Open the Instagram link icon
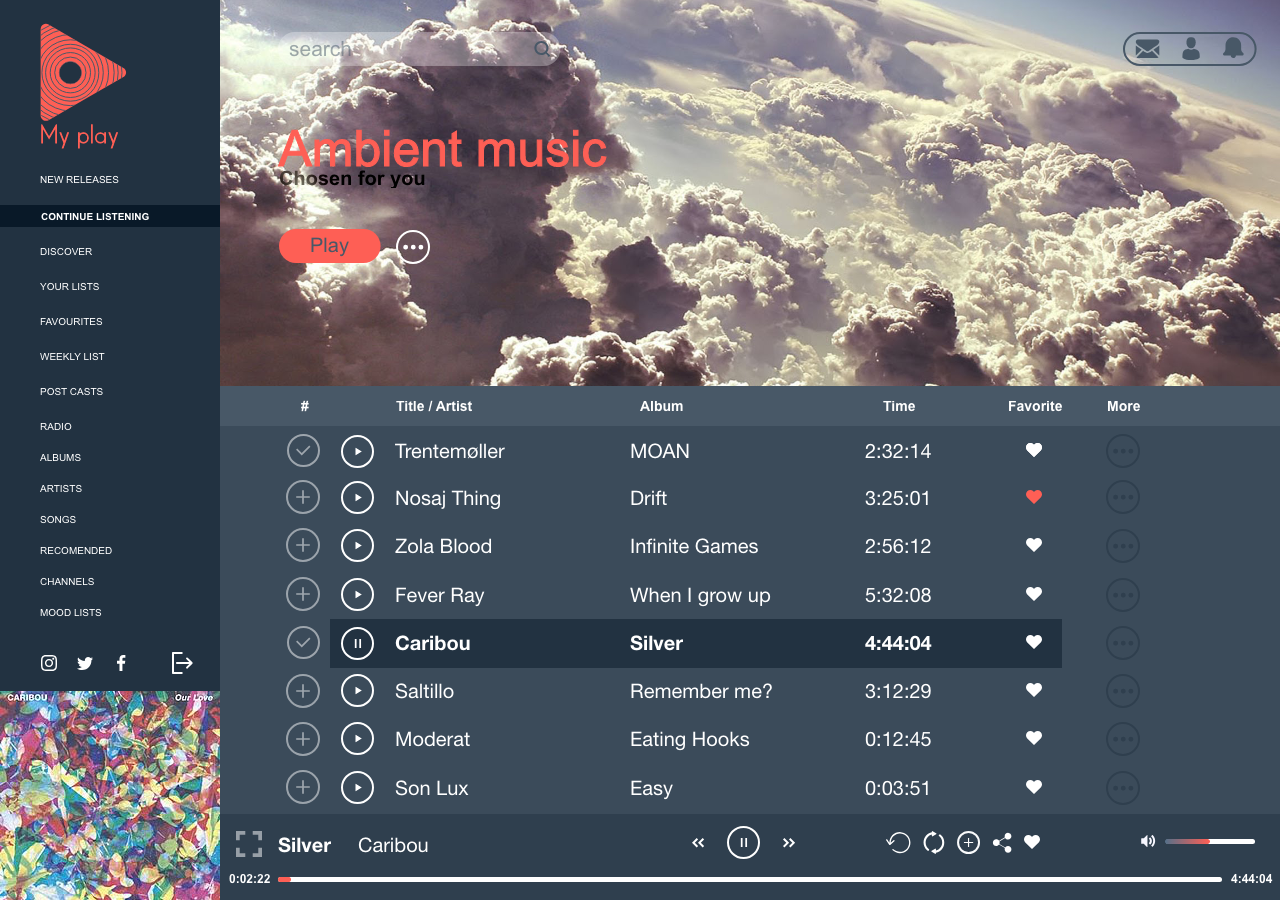The width and height of the screenshot is (1280, 900). (x=49, y=663)
